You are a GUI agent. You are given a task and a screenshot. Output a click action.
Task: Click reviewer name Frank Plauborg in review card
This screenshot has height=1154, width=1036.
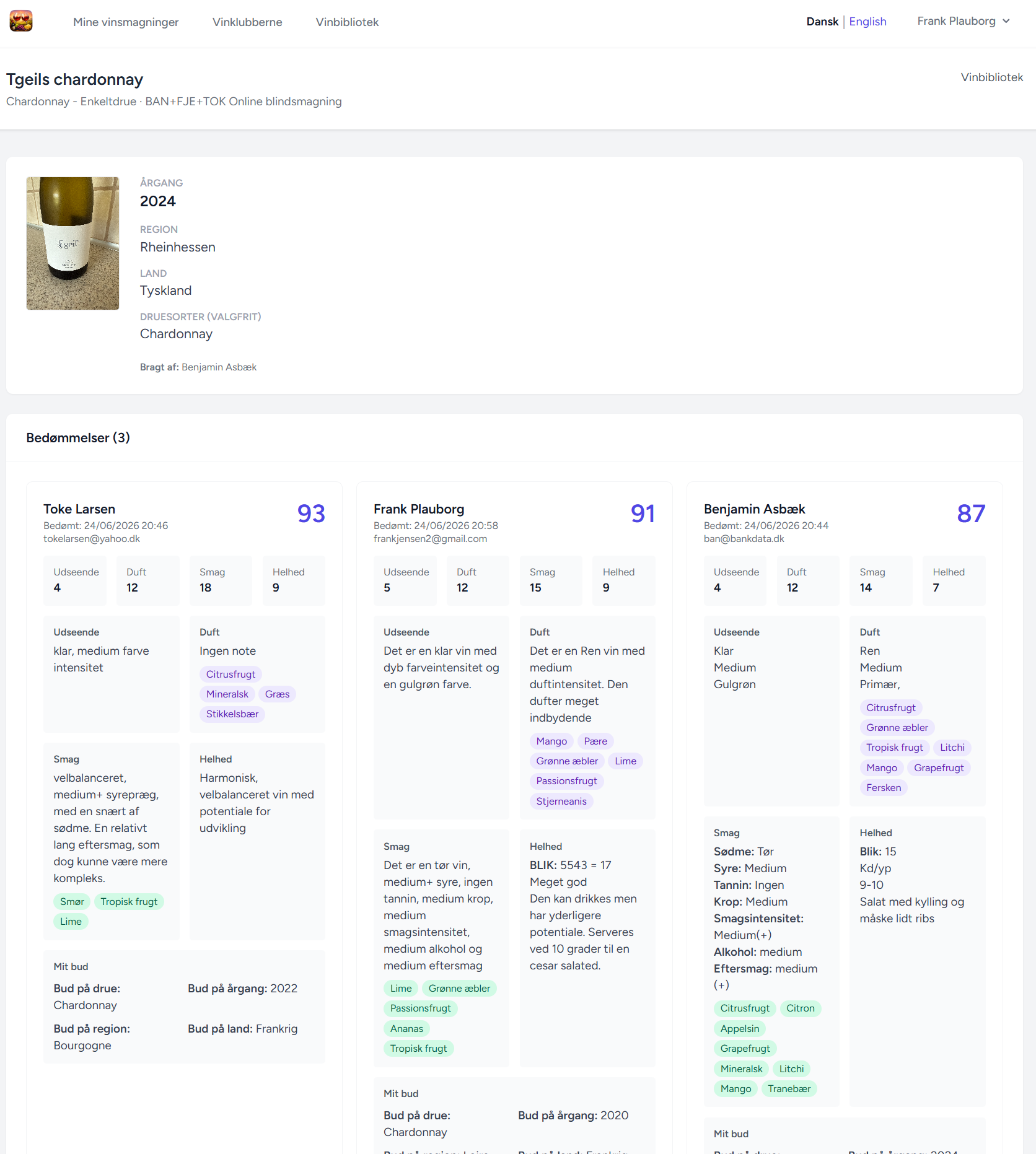pos(419,509)
